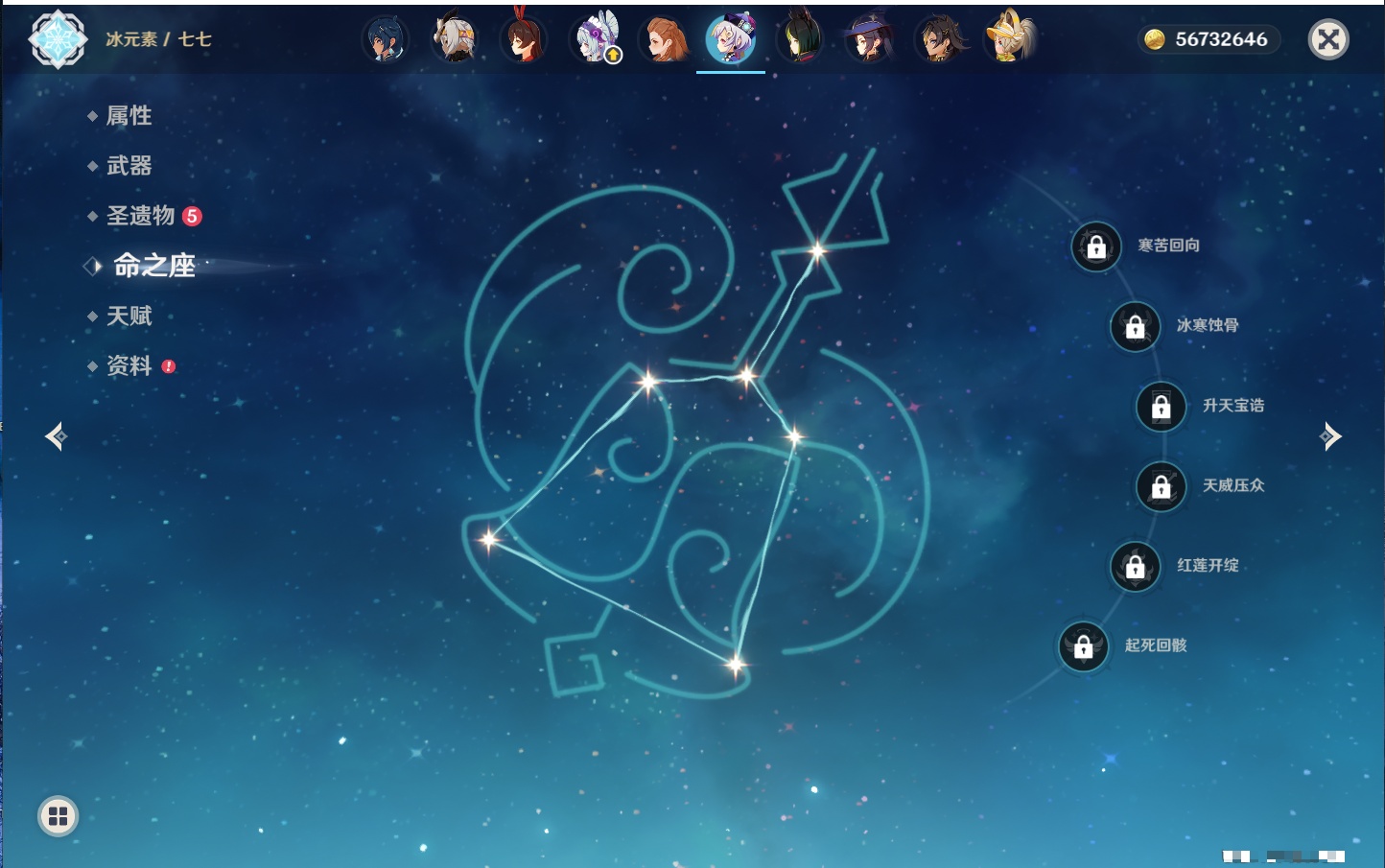Open the 武器 weapons menu
The image size is (1385, 868).
tap(129, 166)
